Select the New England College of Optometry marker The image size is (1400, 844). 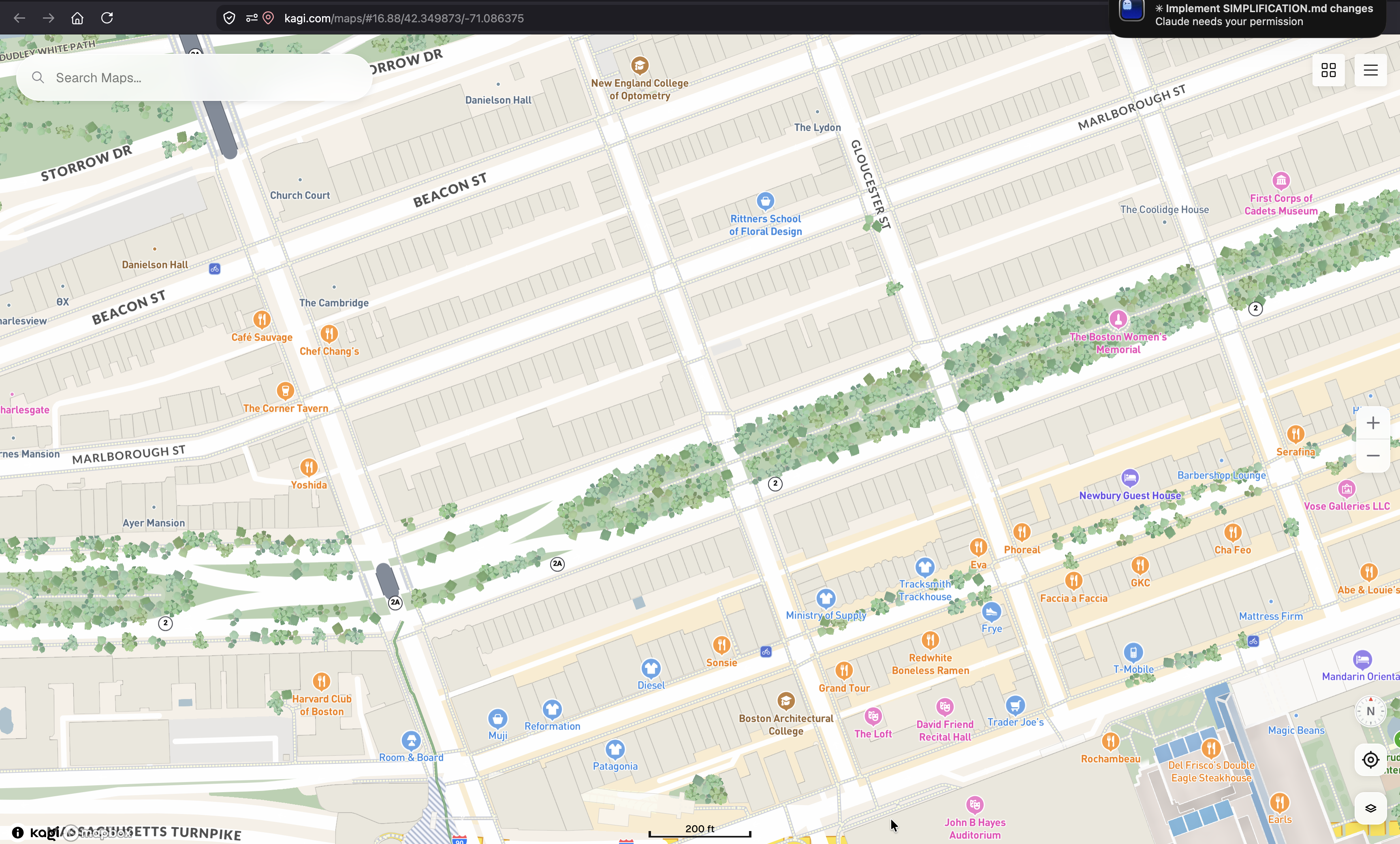[640, 66]
